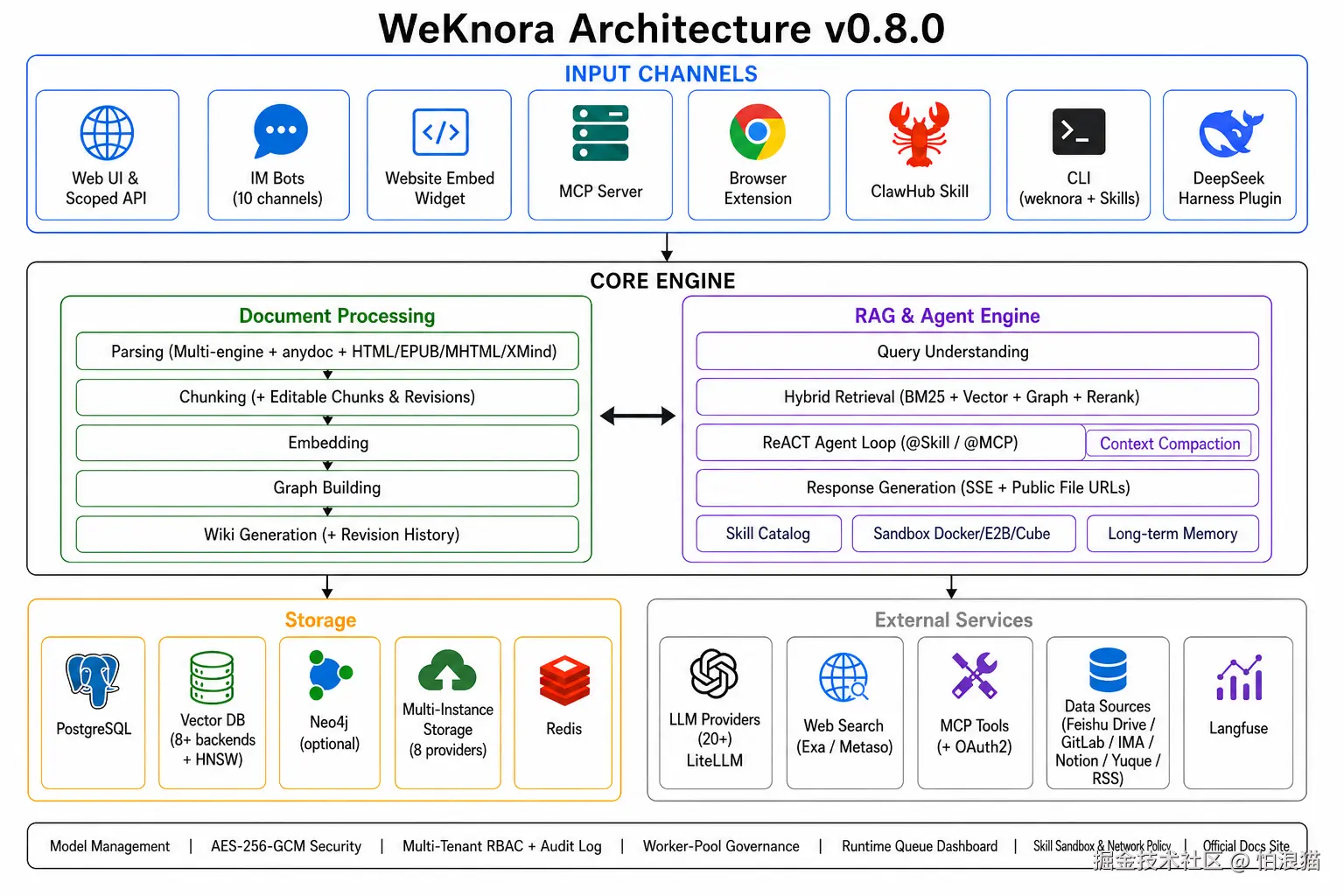Viewport: 1344px width, 896px height.
Task: Select the Multi-Instance Storage cloud icon
Action: (447, 672)
